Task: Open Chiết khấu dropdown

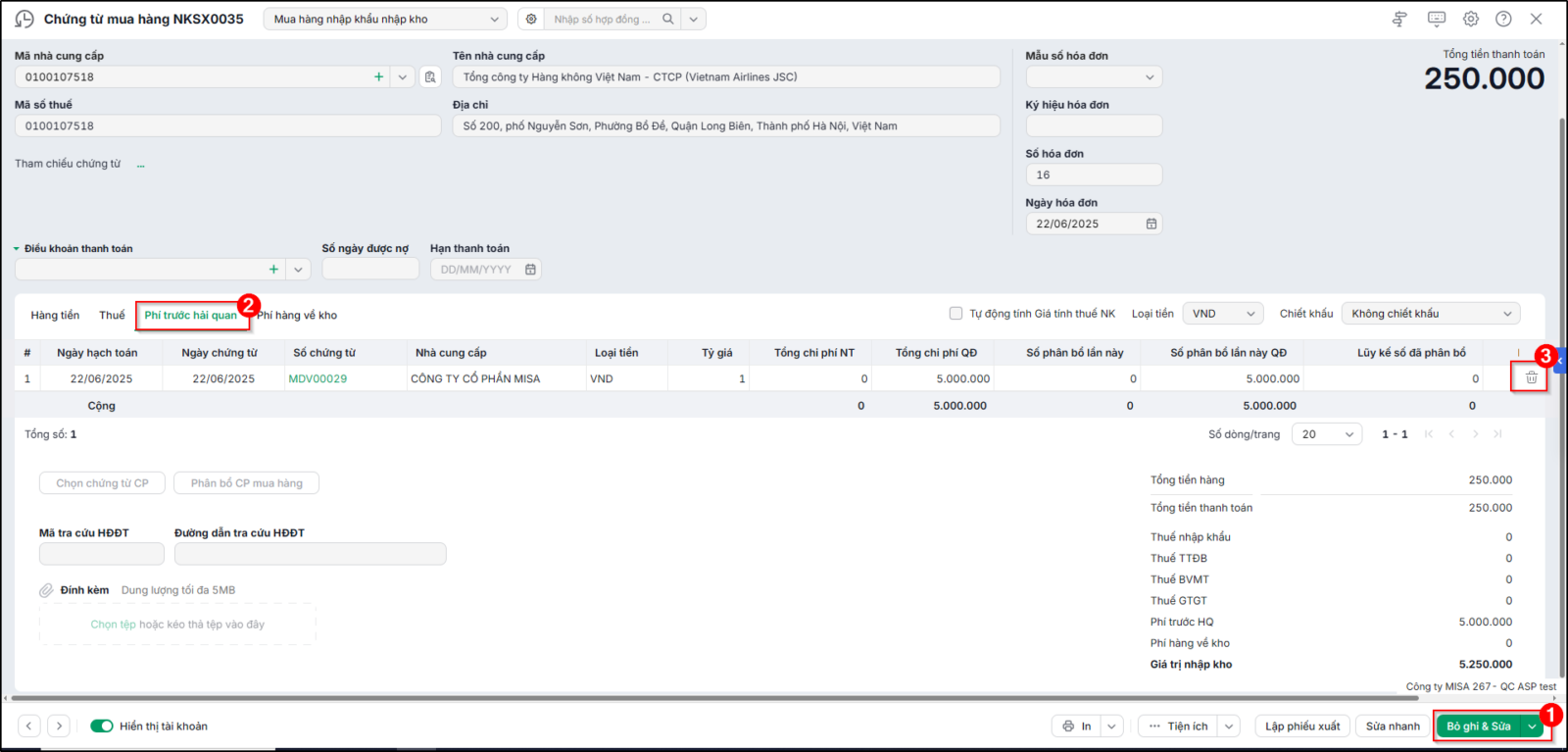Action: tap(1431, 314)
